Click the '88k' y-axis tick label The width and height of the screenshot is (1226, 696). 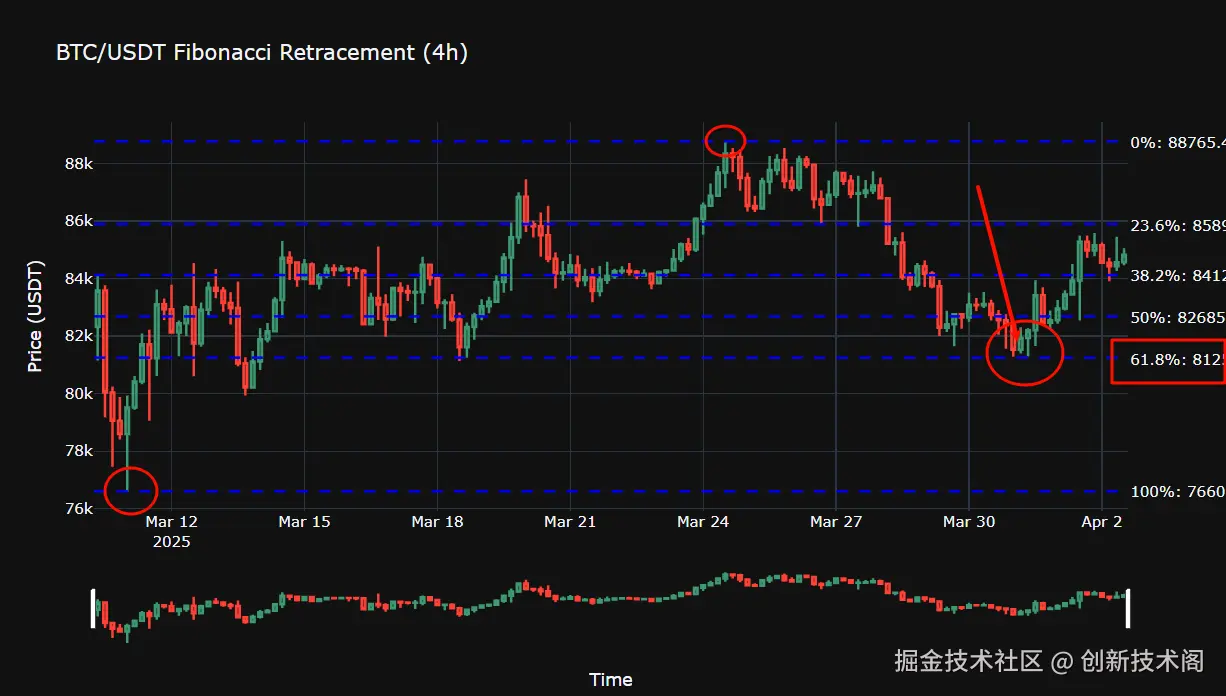tap(80, 164)
